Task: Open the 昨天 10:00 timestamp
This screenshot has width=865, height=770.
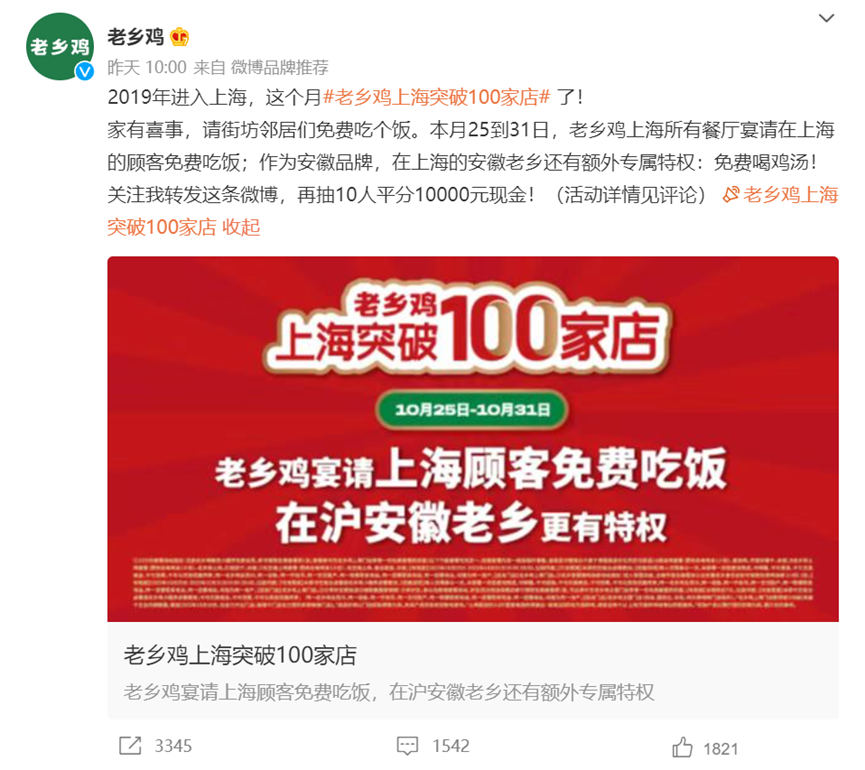Action: 147,67
